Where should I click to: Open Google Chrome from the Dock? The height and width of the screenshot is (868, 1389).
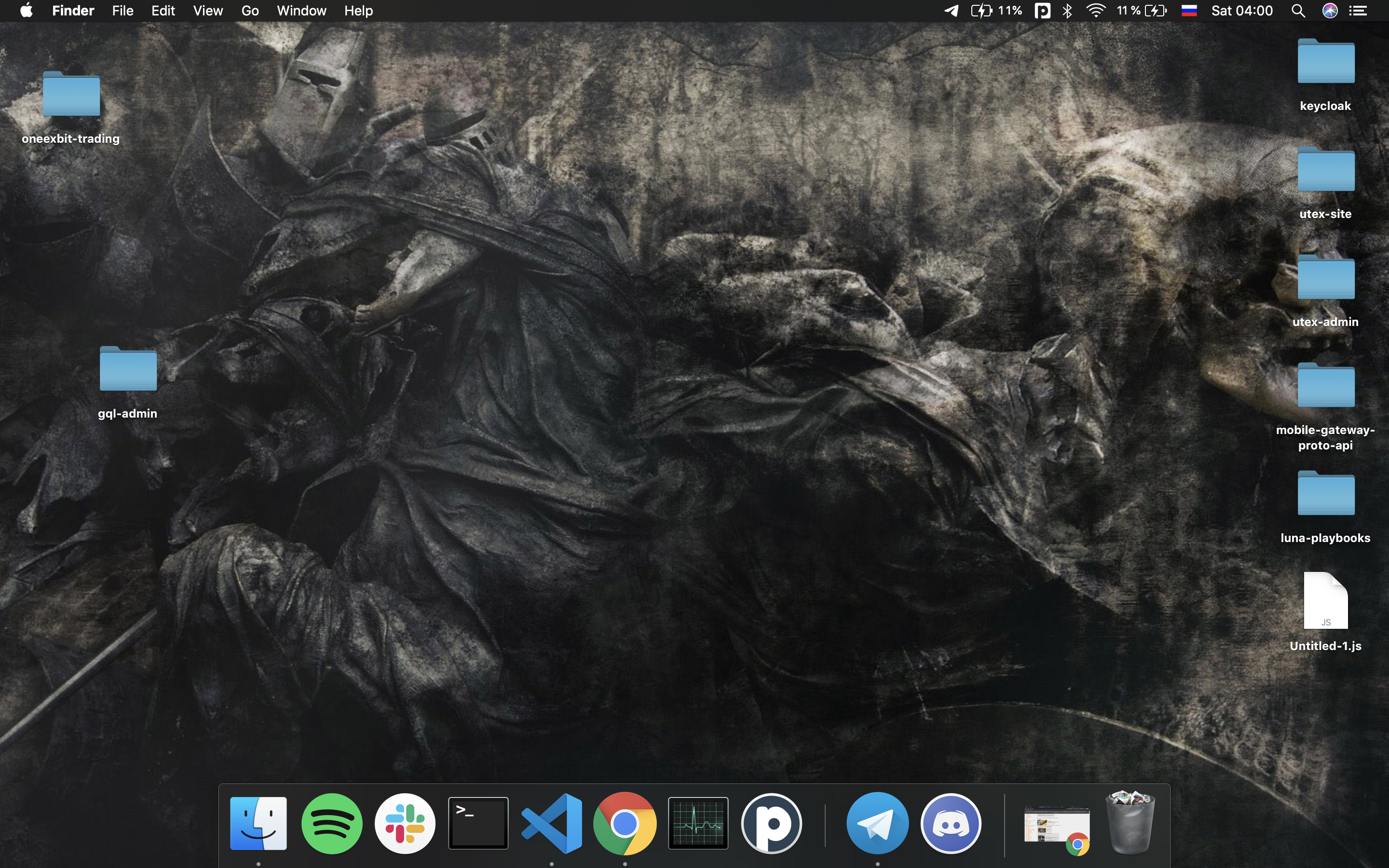pyautogui.click(x=625, y=823)
